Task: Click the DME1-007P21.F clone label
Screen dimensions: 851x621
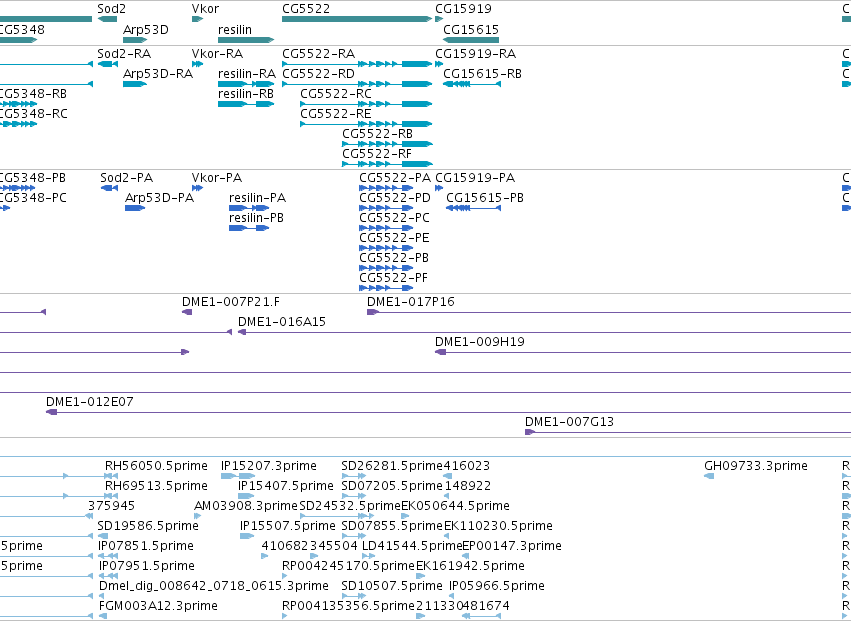Action: (231, 302)
